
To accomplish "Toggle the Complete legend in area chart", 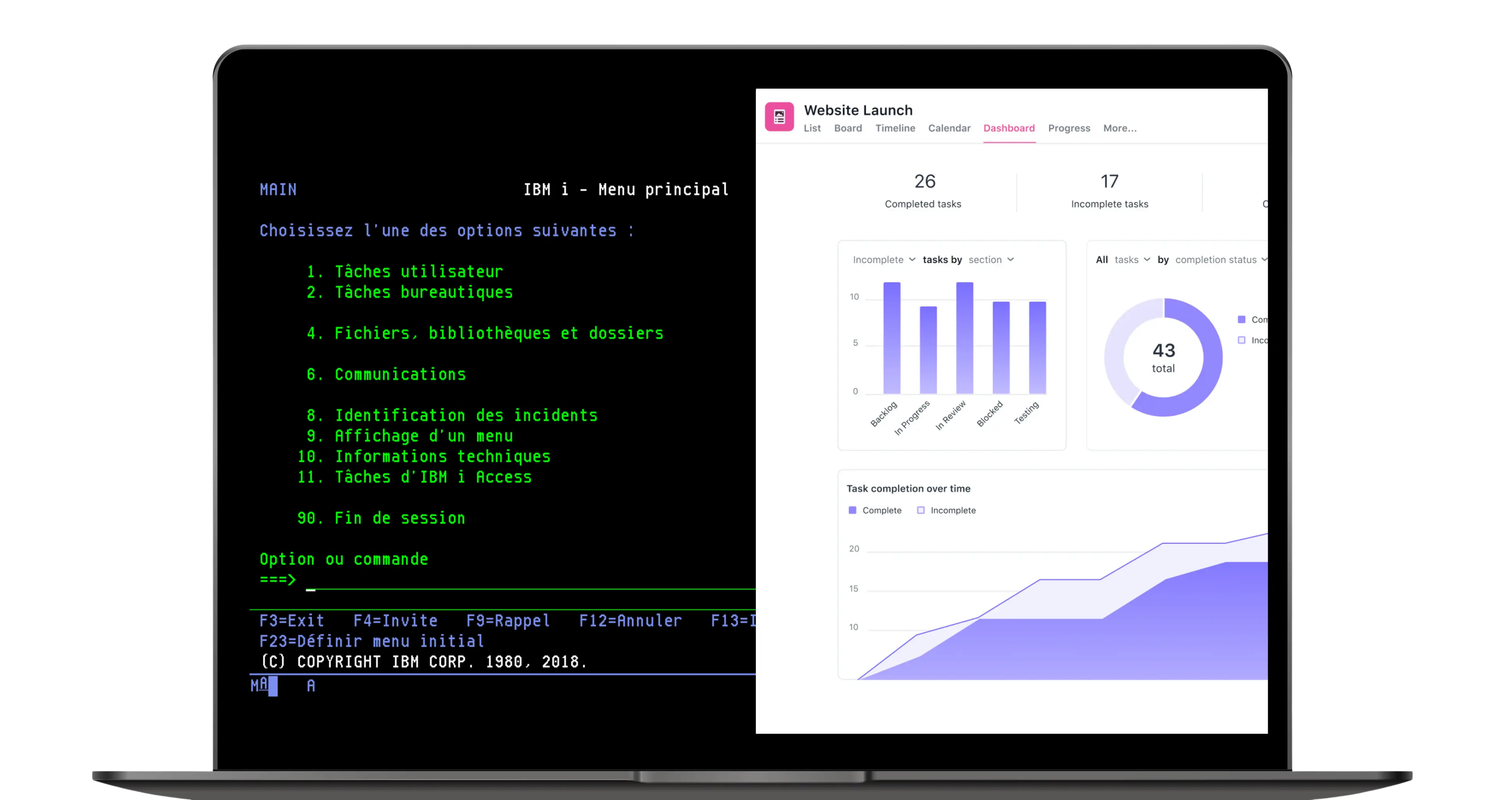I will (x=874, y=510).
